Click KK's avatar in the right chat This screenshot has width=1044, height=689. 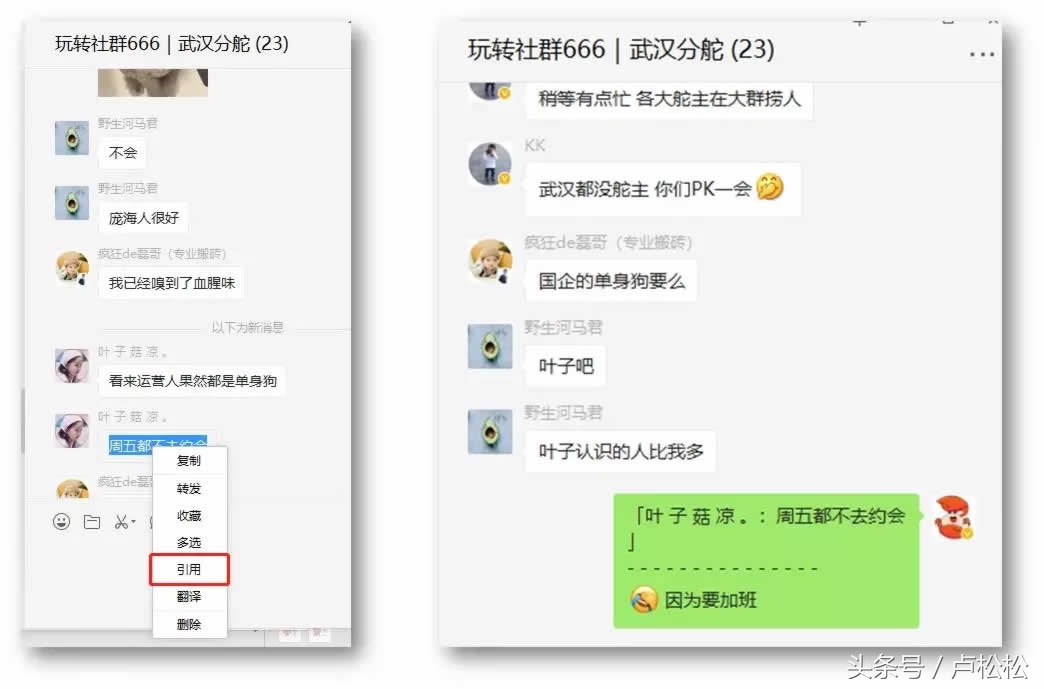click(491, 163)
